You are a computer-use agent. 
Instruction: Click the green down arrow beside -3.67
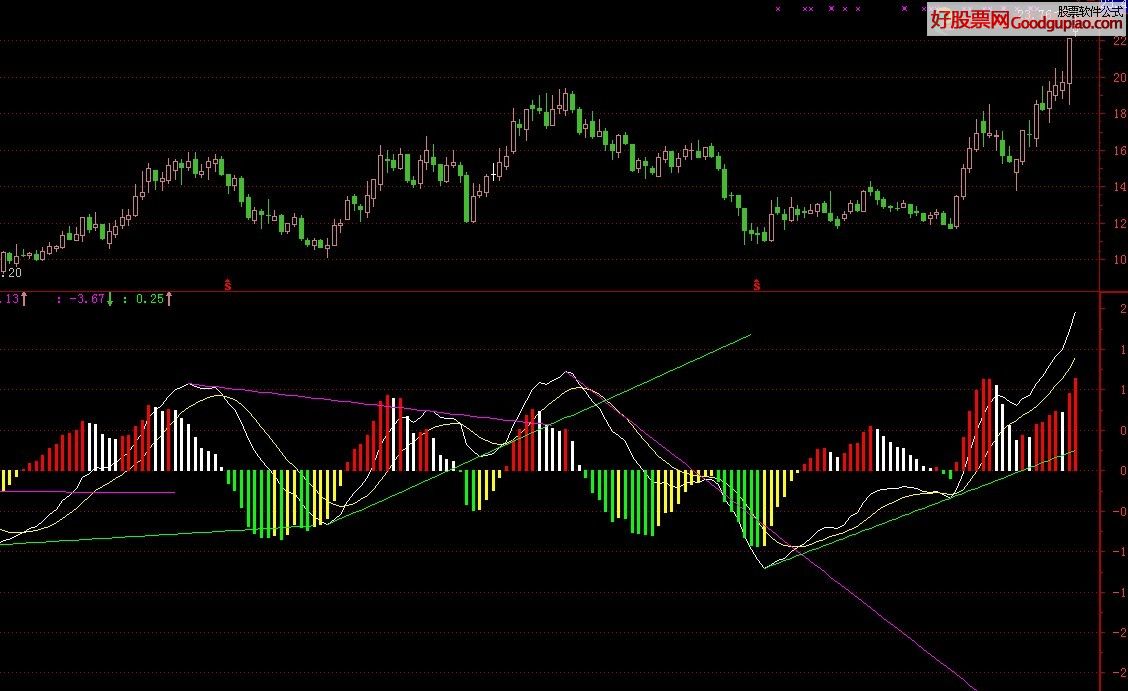click(x=110, y=298)
